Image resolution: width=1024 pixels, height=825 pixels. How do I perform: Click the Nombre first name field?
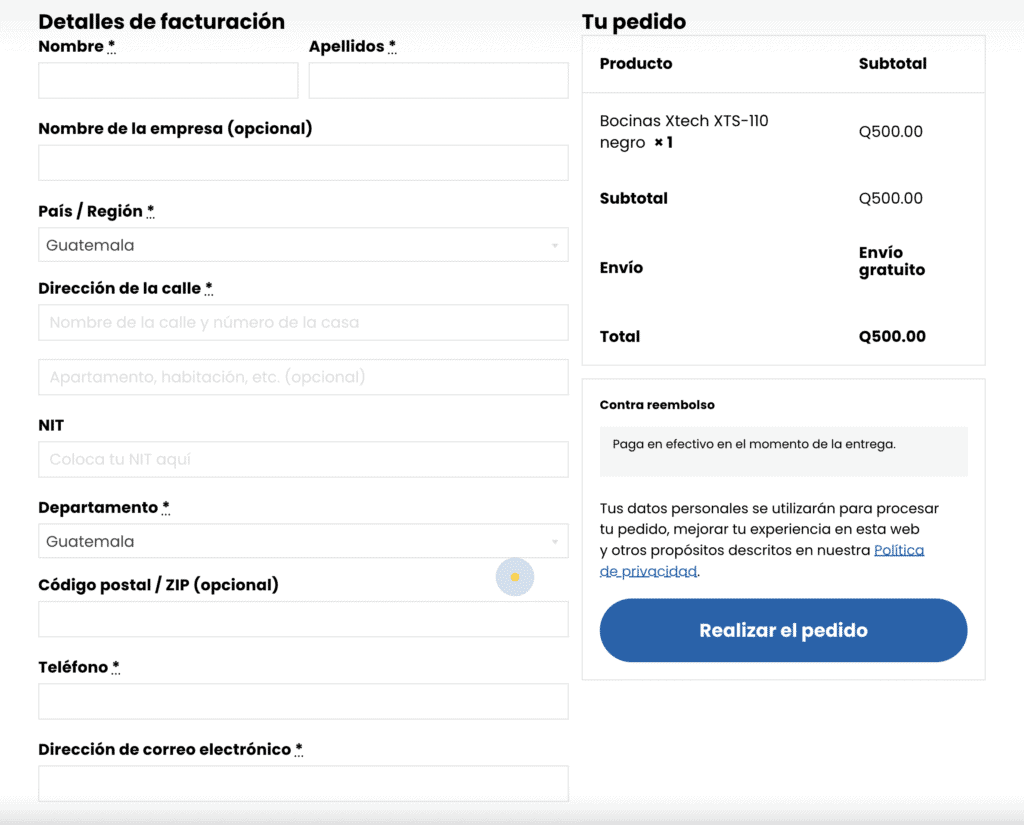[168, 81]
